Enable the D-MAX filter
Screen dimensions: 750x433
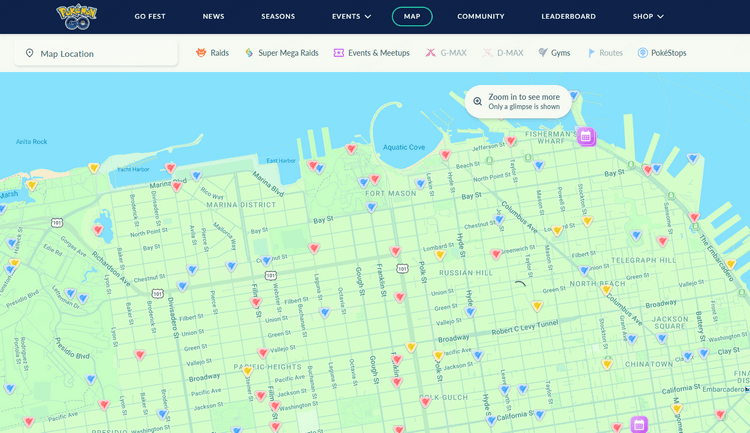click(502, 53)
